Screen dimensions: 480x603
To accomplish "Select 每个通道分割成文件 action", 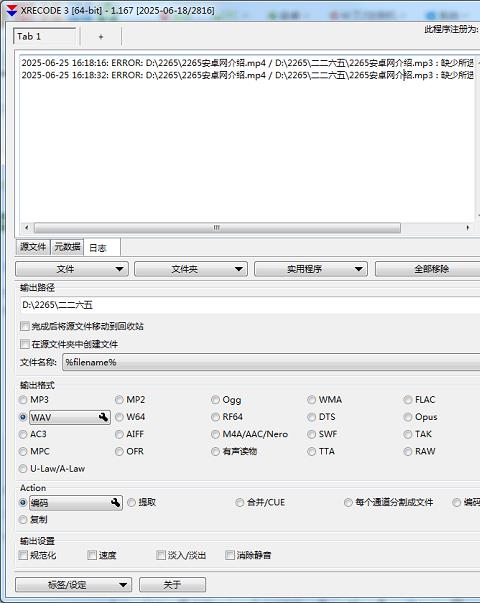I will click(x=348, y=503).
